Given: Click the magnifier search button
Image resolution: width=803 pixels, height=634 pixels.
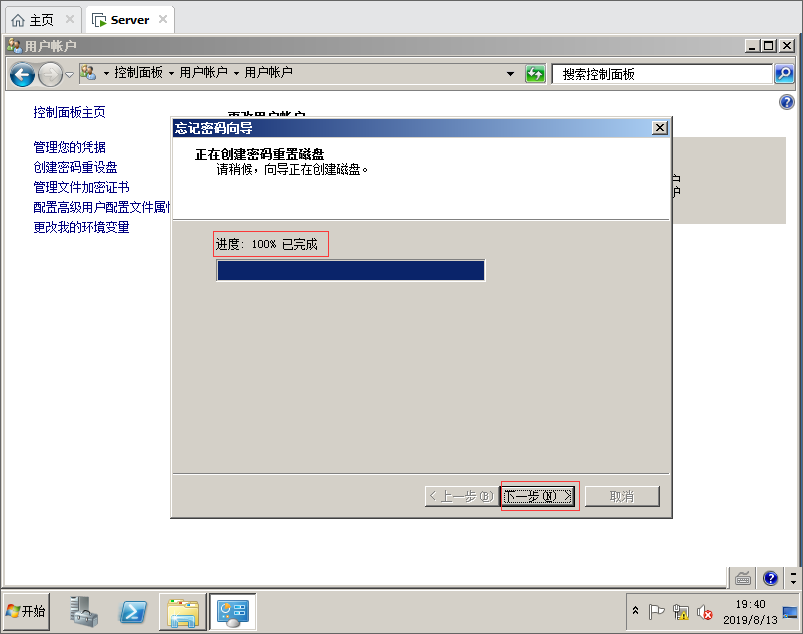Looking at the screenshot, I should coord(784,74).
